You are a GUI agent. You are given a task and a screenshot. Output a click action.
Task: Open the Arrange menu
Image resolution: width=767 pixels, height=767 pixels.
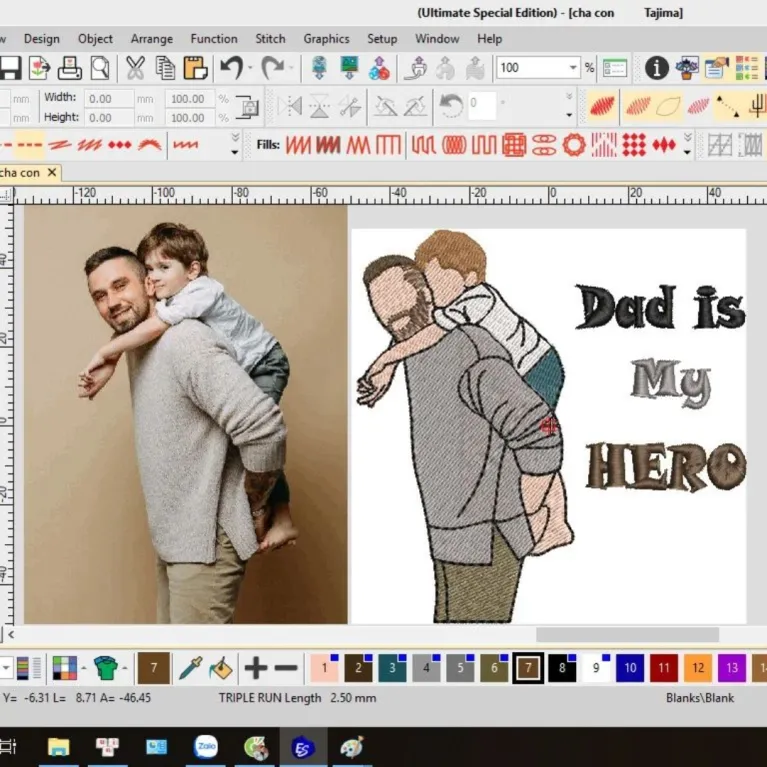pyautogui.click(x=152, y=39)
